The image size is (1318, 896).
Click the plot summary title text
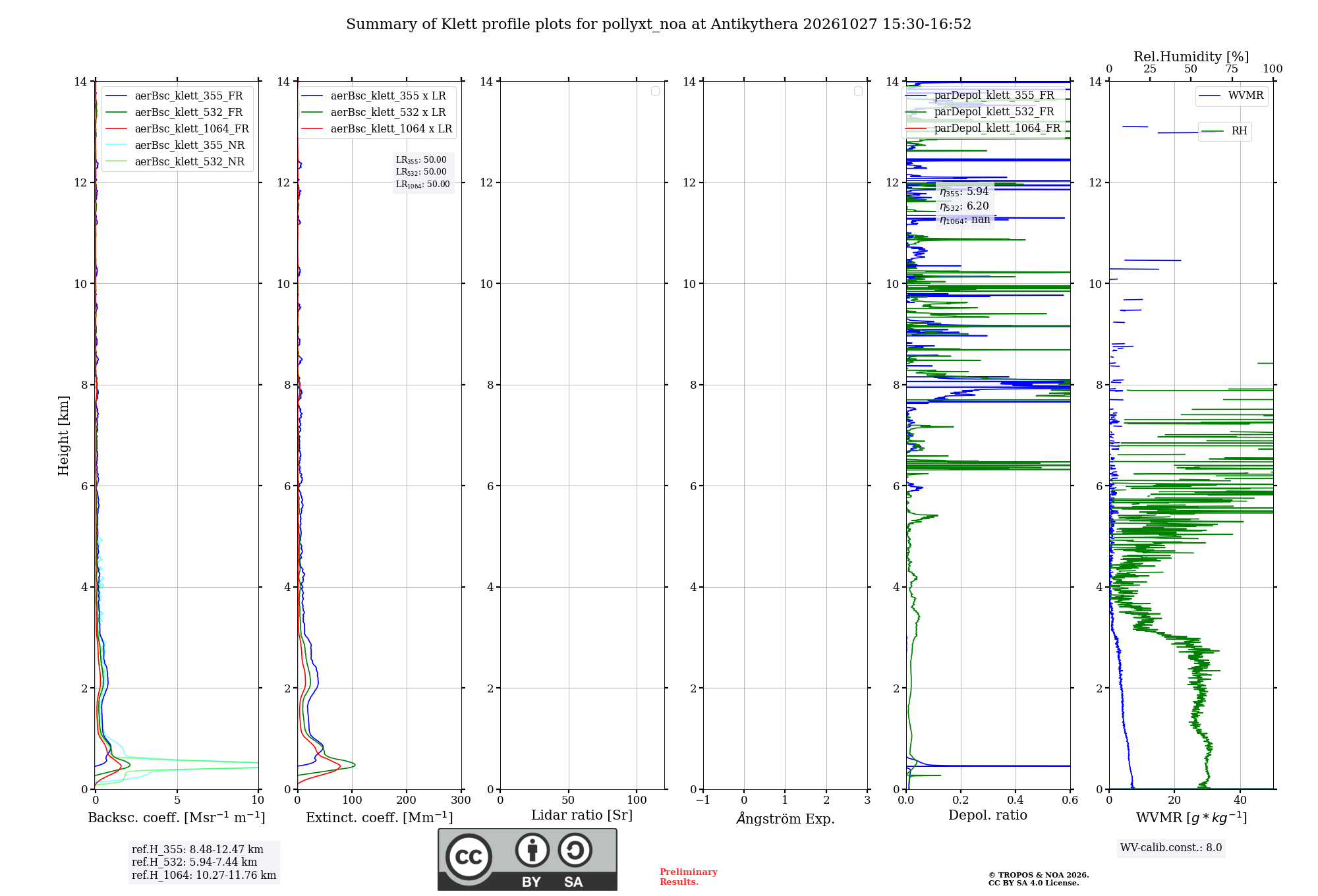point(658,24)
